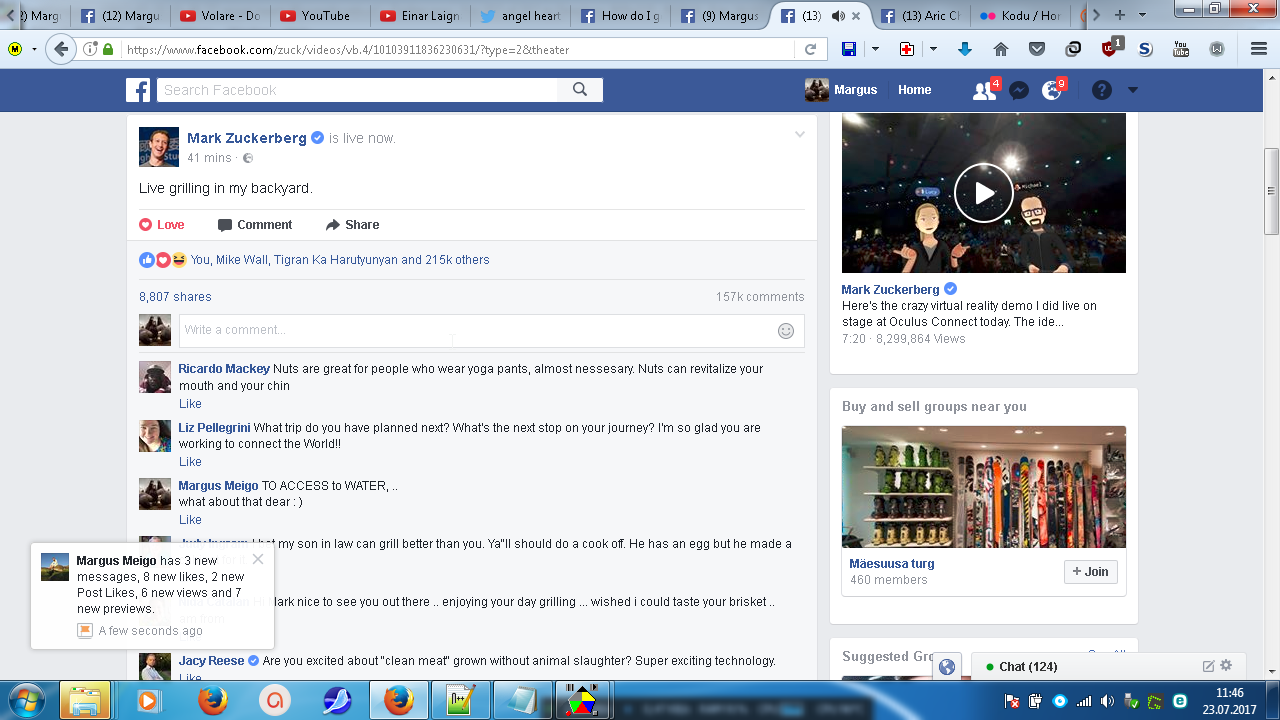Viewport: 1280px width, 720px height.
Task: Go to Firefox home page icon
Action: (1001, 49)
